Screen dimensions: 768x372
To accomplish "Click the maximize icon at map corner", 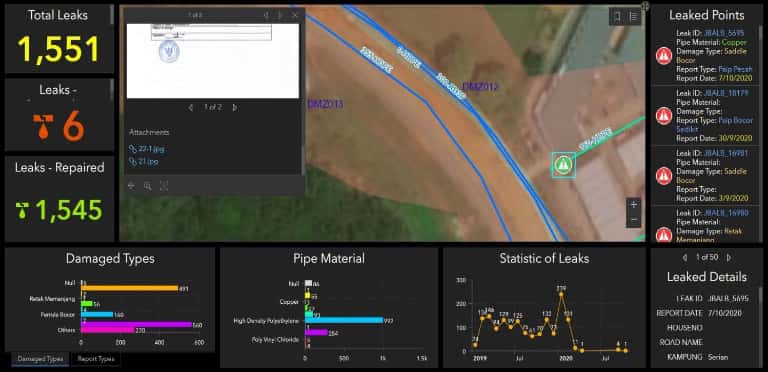I will [645, 6].
